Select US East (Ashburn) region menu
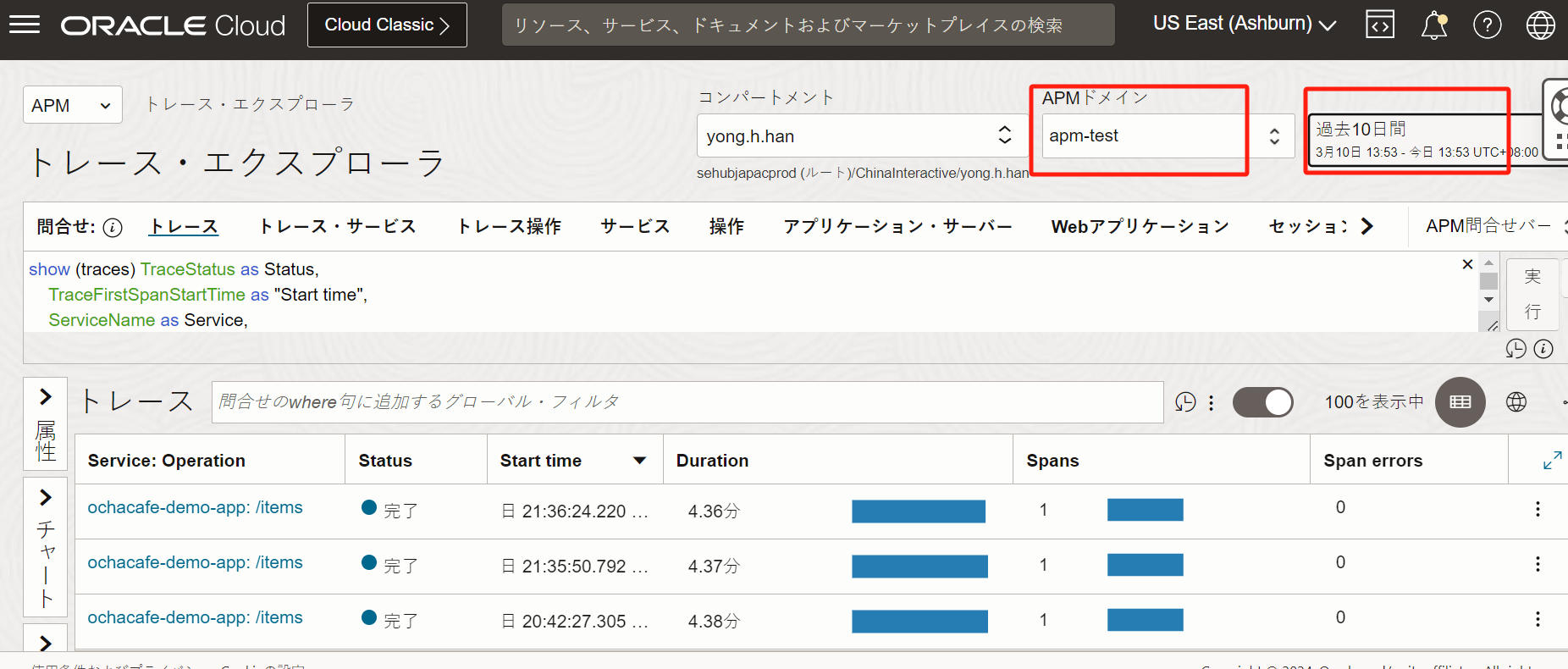This screenshot has height=669, width=1568. pyautogui.click(x=1244, y=25)
